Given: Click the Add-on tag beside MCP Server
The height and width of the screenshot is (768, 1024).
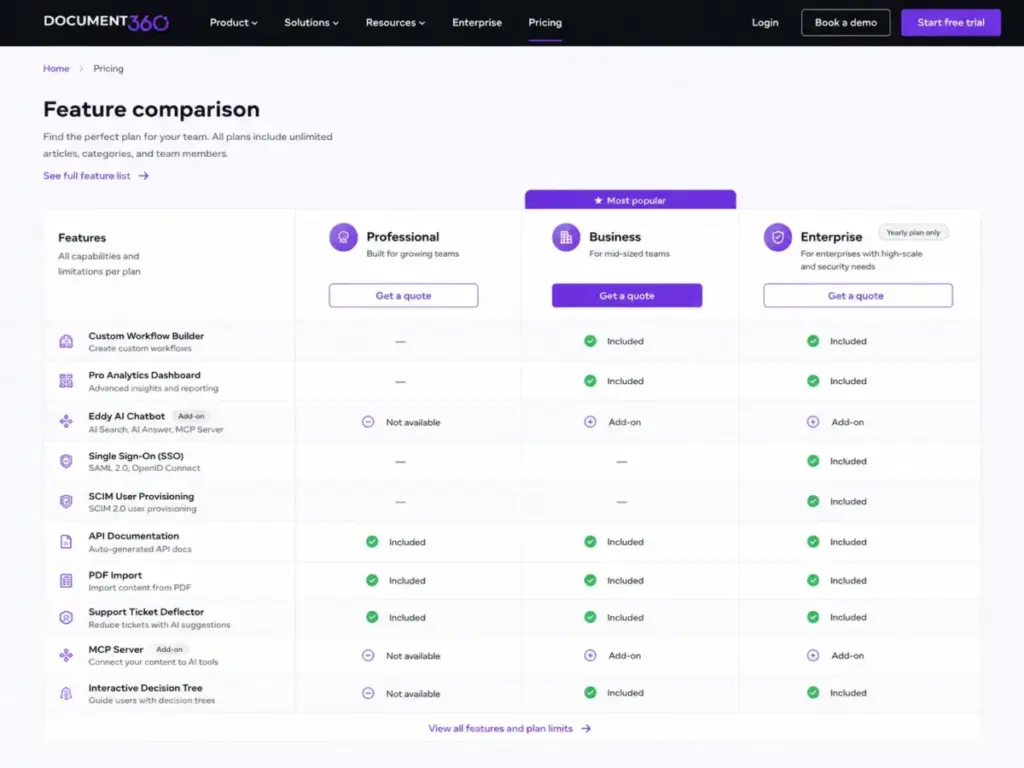Looking at the screenshot, I should [169, 649].
